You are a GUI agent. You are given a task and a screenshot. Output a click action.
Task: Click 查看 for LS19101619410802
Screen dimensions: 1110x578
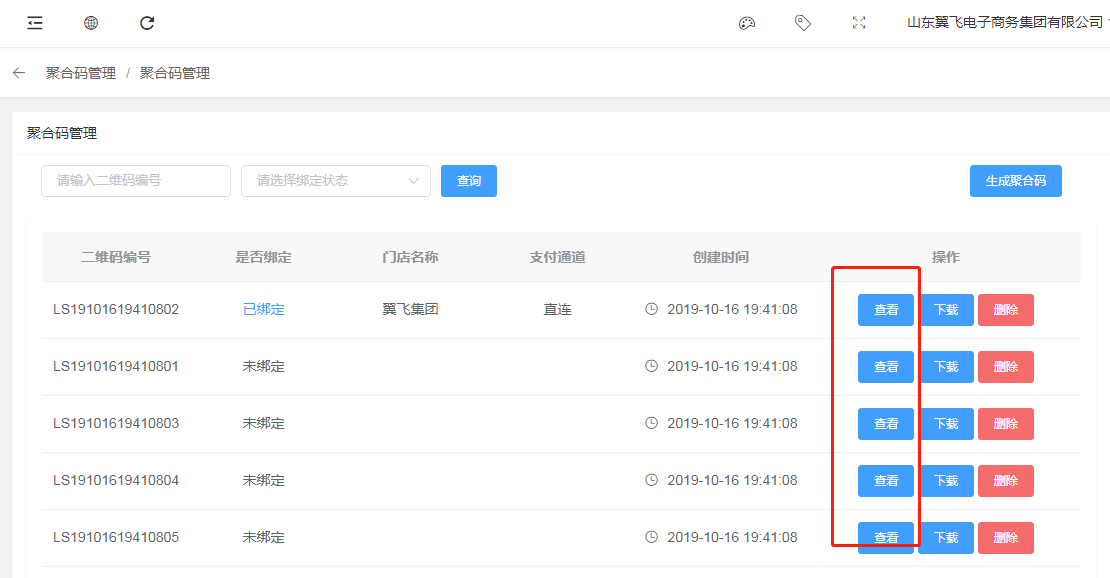(886, 310)
